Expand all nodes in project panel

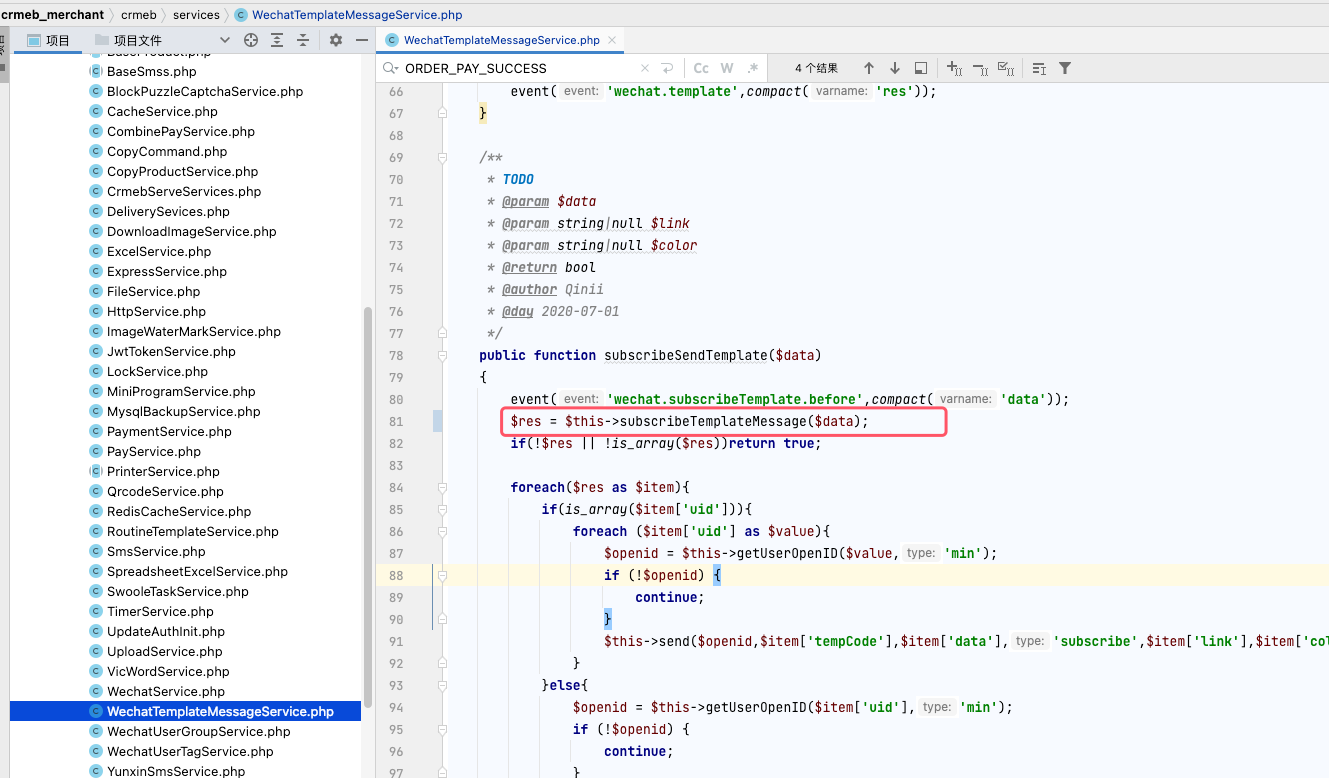click(x=277, y=40)
